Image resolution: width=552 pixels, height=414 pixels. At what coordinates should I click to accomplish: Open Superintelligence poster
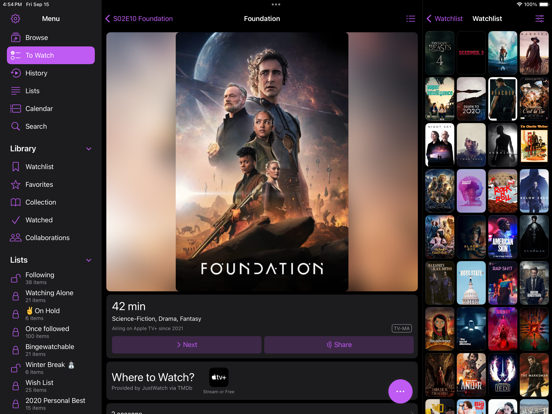(439, 99)
